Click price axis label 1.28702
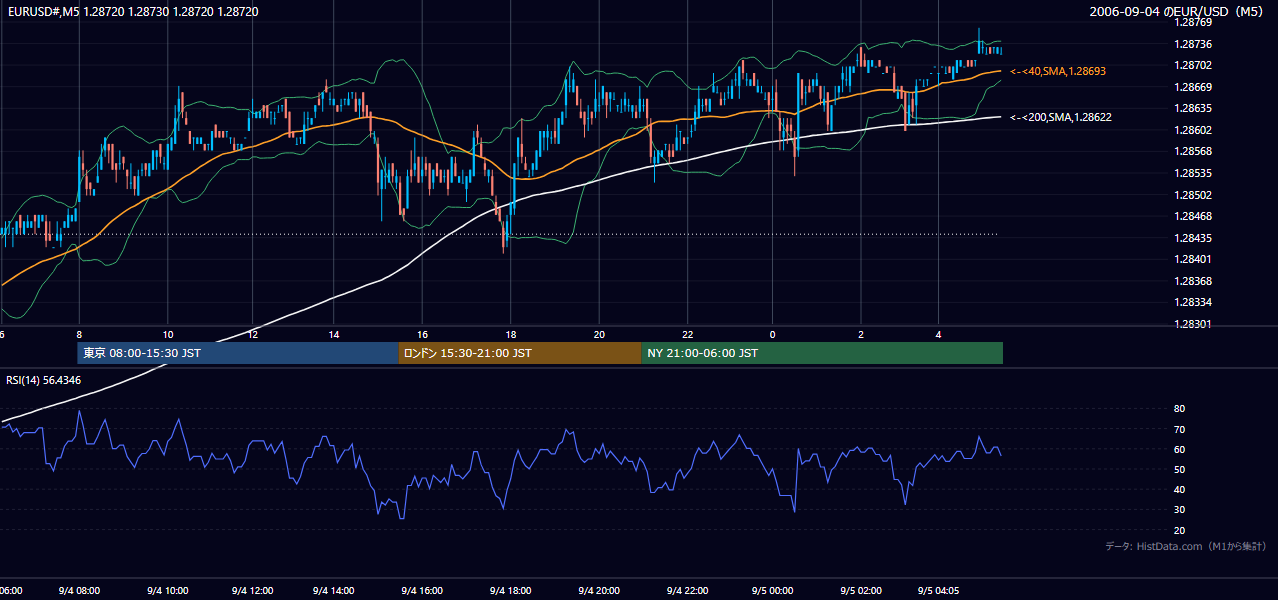The height and width of the screenshot is (600, 1278). click(1193, 65)
